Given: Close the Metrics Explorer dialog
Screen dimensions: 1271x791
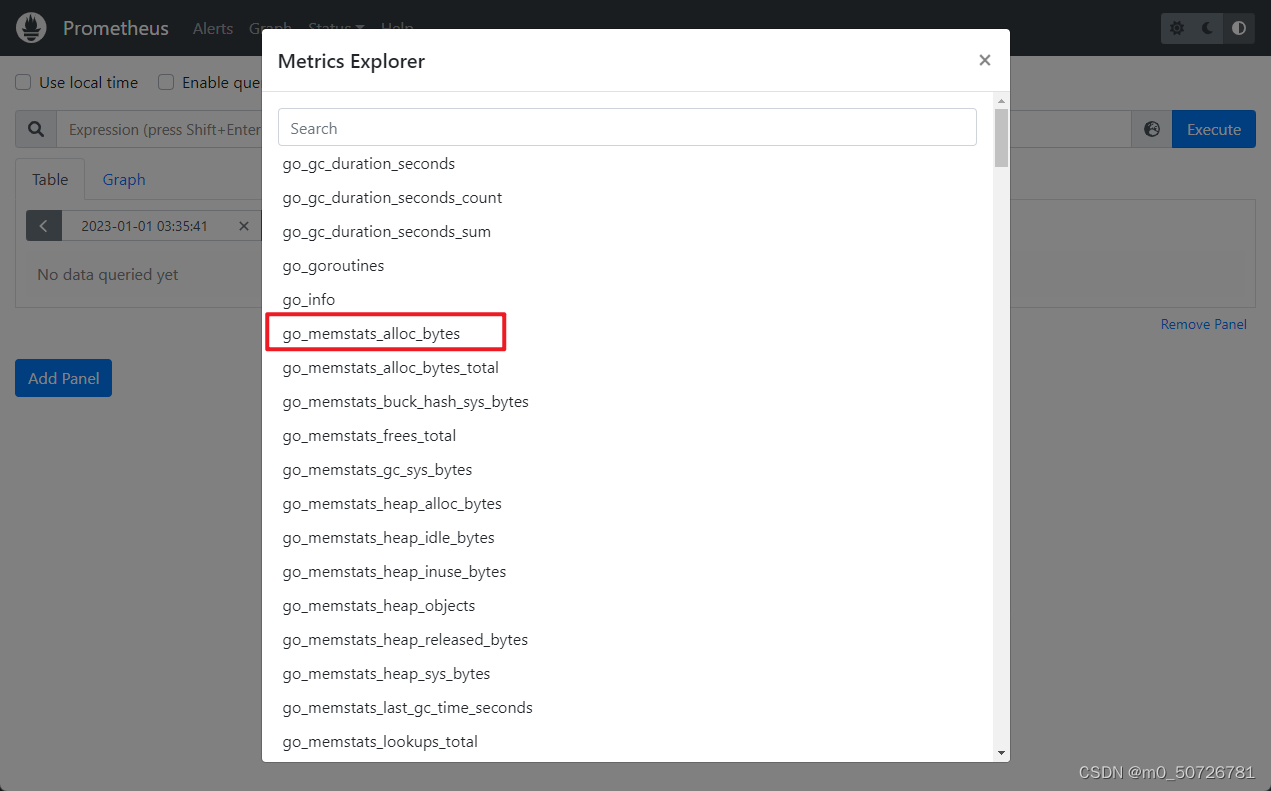Looking at the screenshot, I should coord(985,60).
